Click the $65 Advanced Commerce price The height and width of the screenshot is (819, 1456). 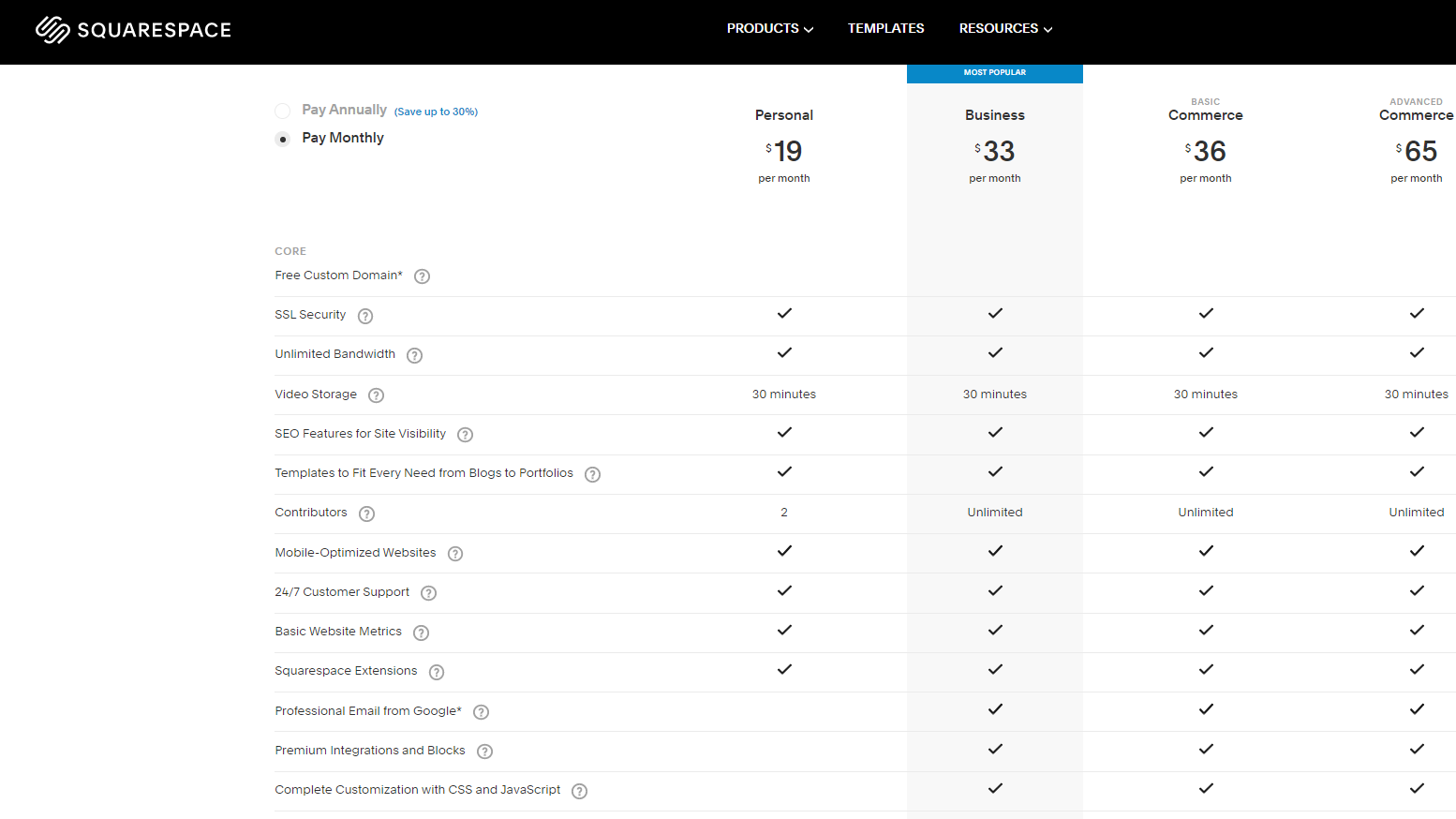click(x=1417, y=151)
